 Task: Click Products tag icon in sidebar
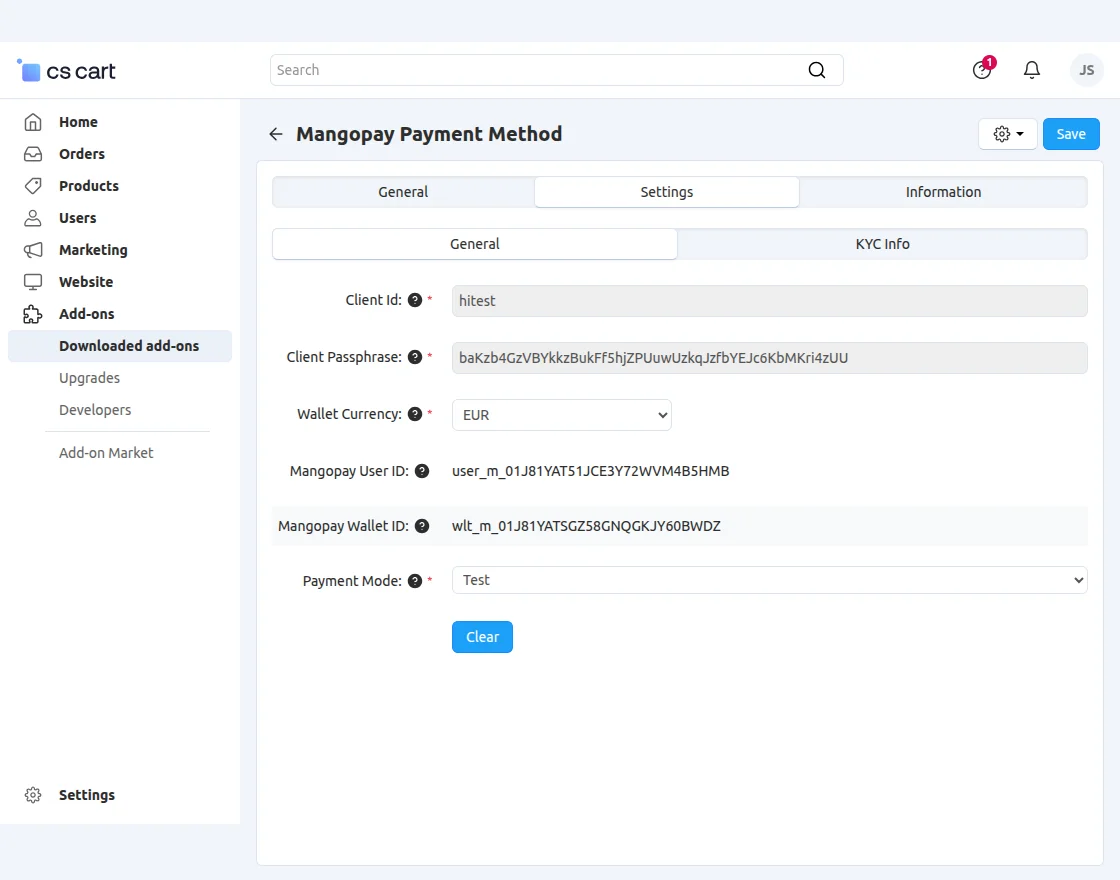33,186
